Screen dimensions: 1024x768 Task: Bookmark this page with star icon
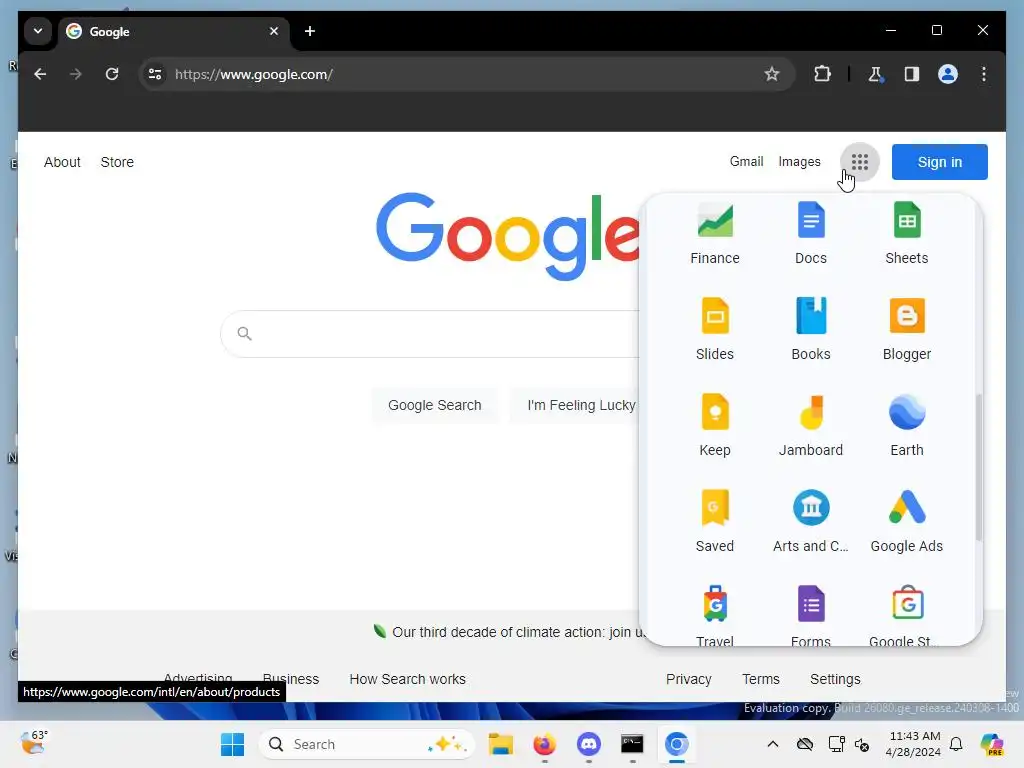pyautogui.click(x=771, y=74)
